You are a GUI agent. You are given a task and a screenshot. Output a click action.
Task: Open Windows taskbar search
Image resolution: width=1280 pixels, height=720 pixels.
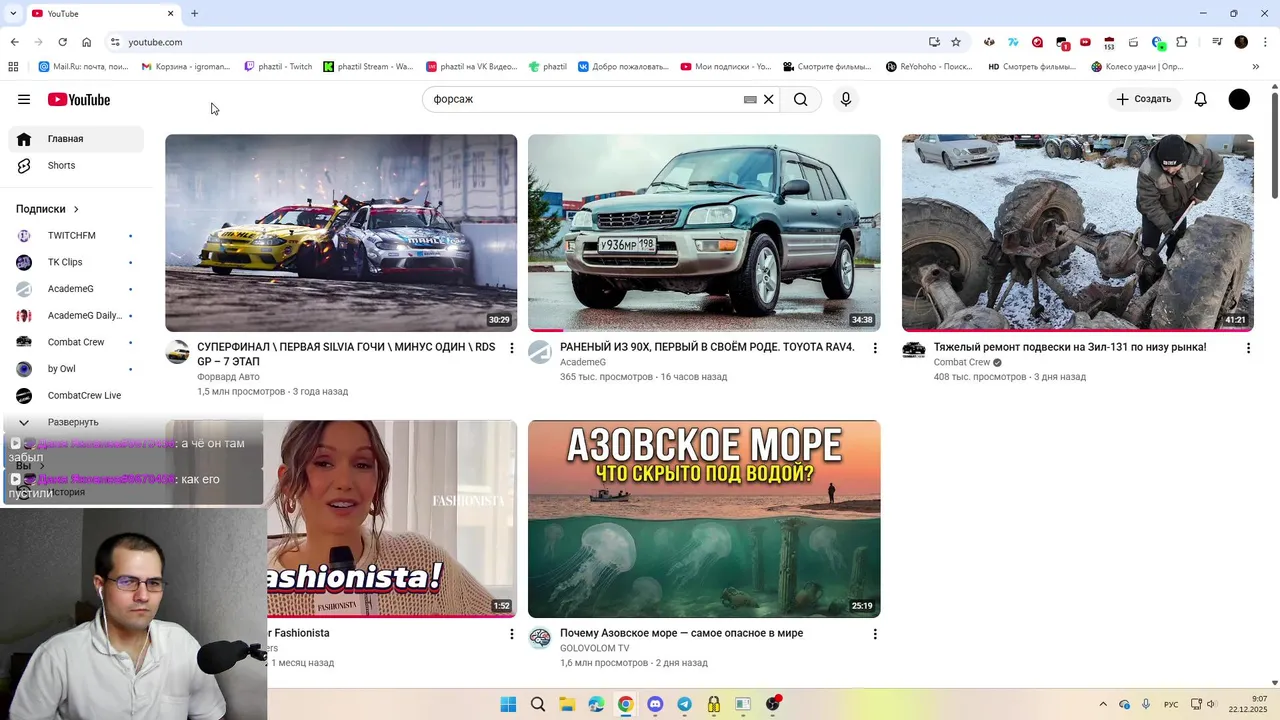tap(538, 704)
